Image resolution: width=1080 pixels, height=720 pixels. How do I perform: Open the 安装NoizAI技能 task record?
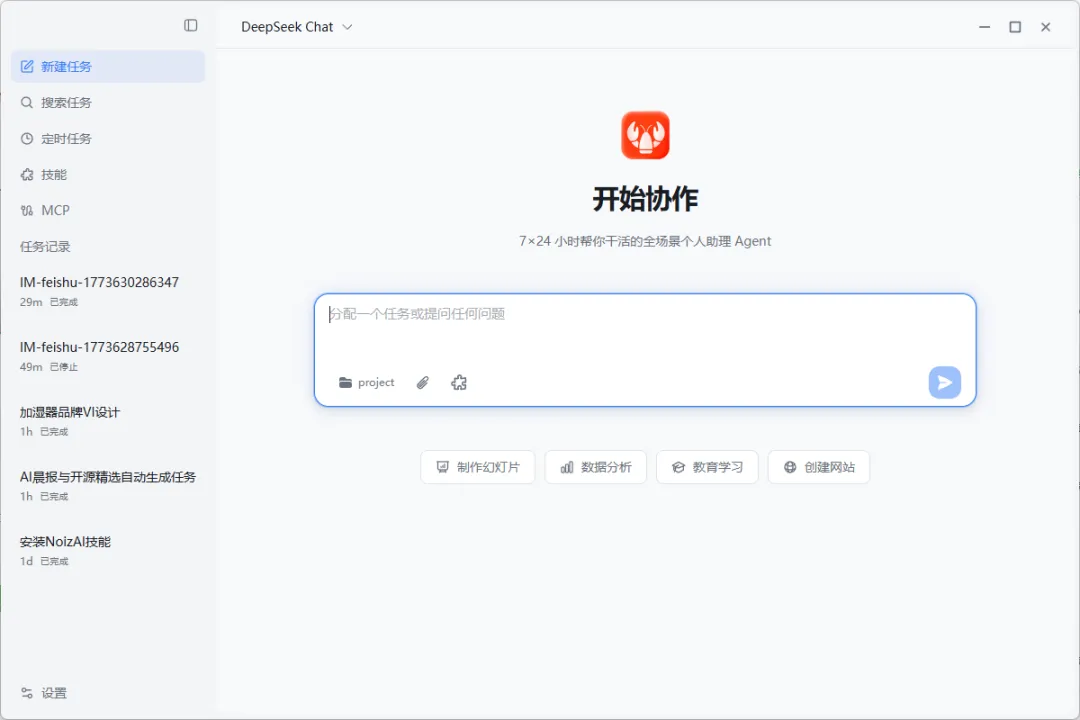(108, 551)
